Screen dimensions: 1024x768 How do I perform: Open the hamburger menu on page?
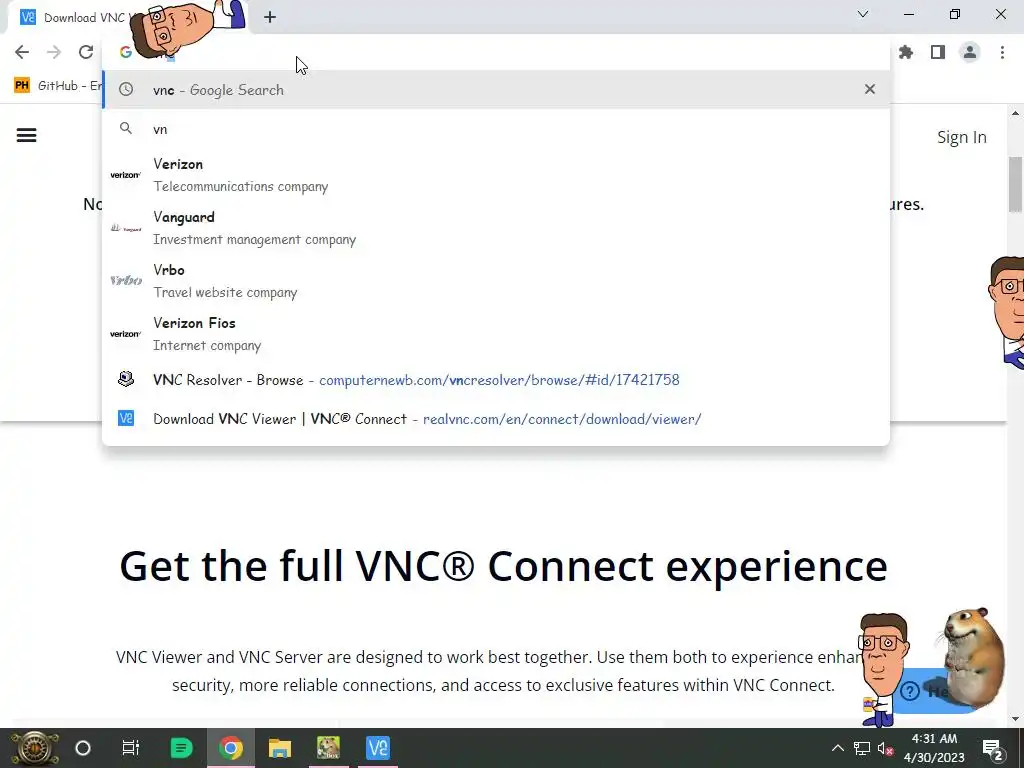(26, 136)
